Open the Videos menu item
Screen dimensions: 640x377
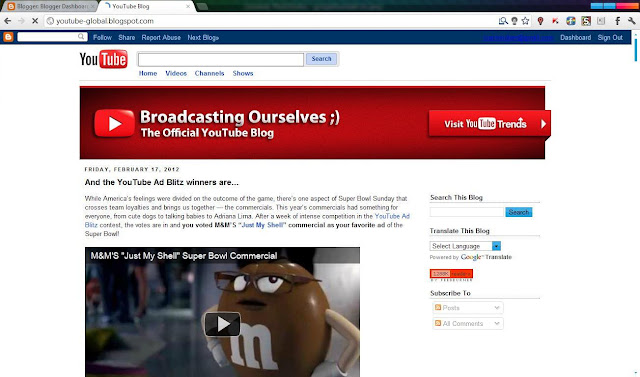click(176, 73)
